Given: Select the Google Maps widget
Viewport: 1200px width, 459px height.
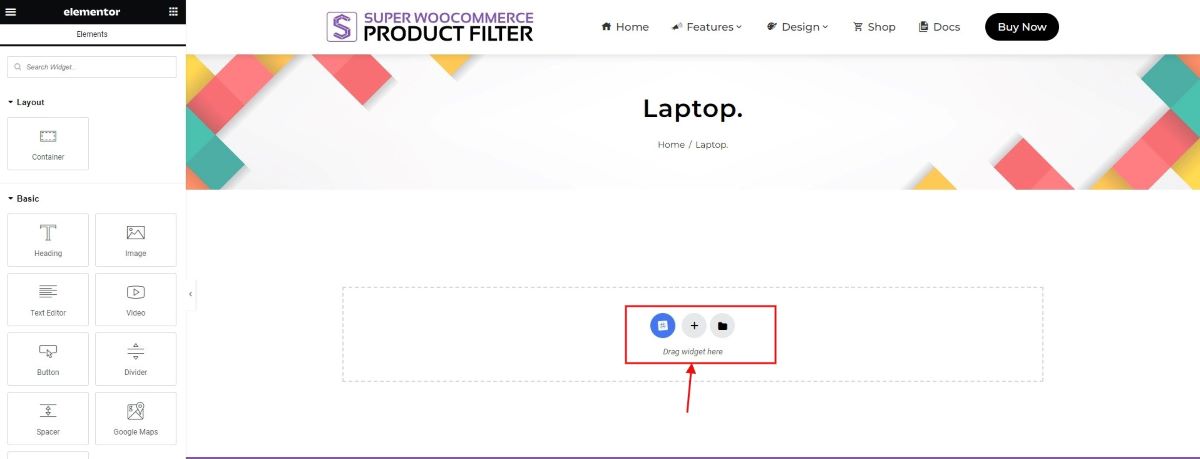Looking at the screenshot, I should click(x=136, y=418).
